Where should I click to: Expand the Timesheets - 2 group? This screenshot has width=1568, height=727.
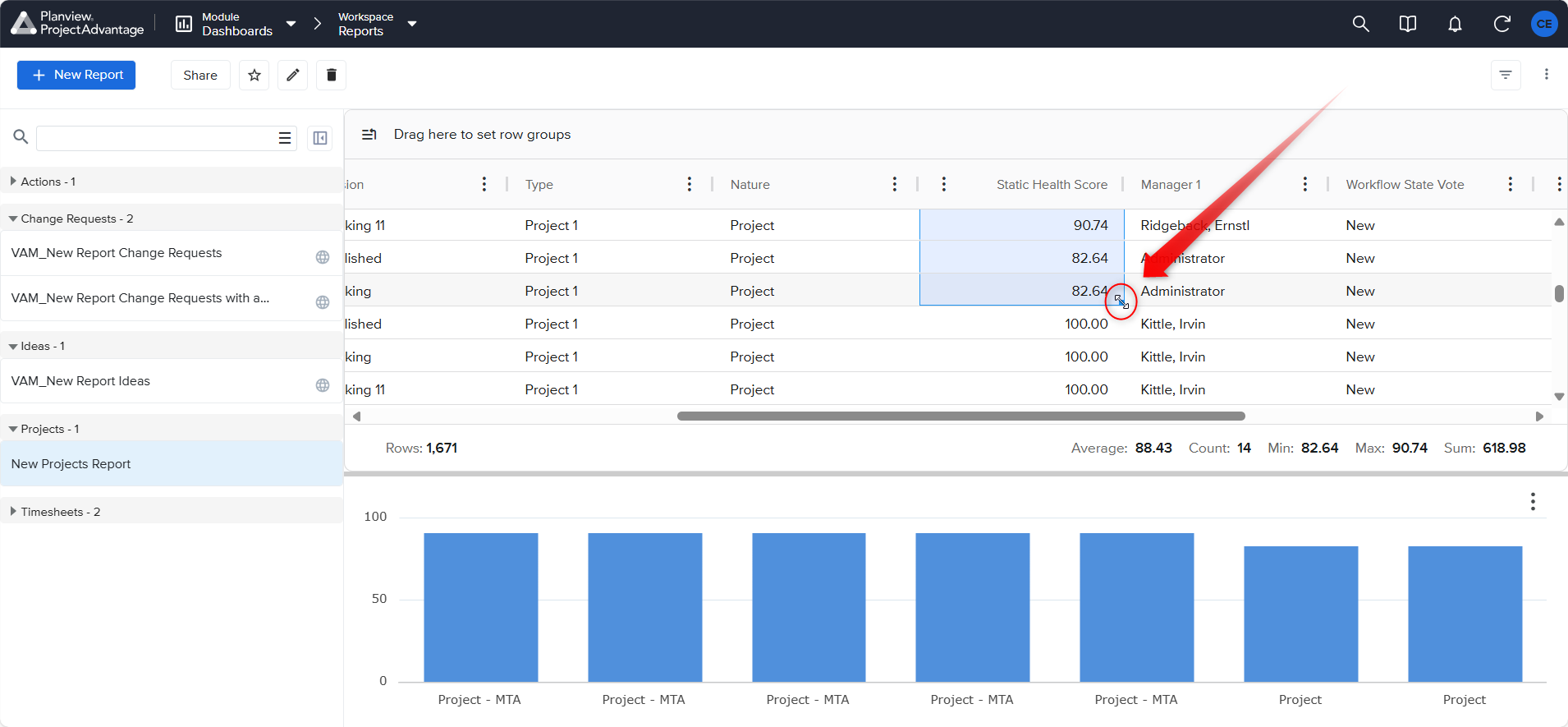(13, 512)
